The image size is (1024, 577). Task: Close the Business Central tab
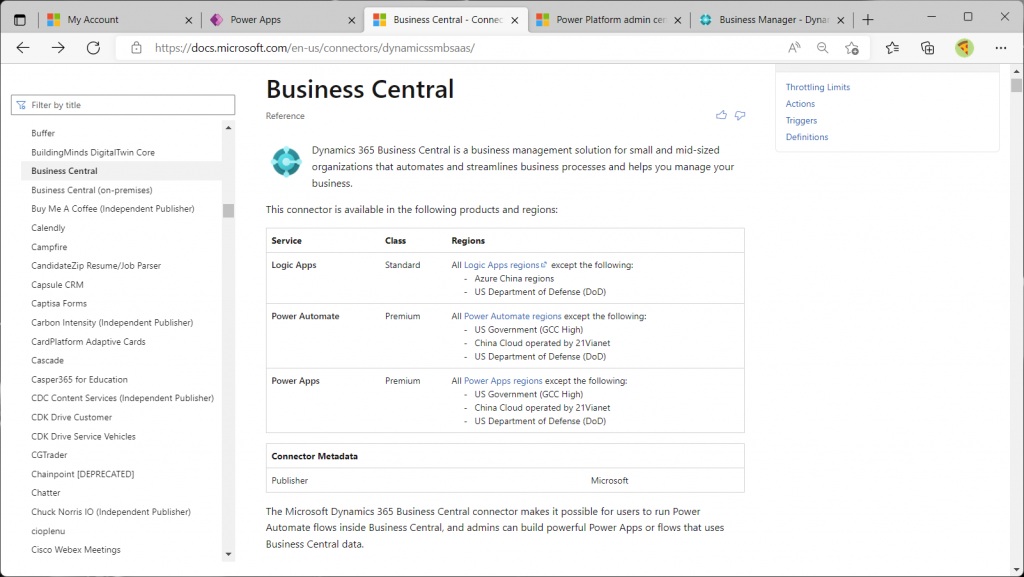[515, 20]
